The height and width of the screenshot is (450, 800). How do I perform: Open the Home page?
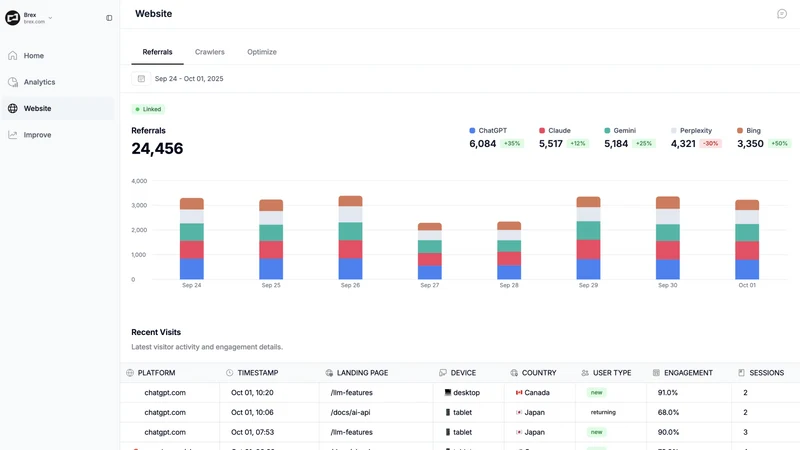pyautogui.click(x=34, y=56)
